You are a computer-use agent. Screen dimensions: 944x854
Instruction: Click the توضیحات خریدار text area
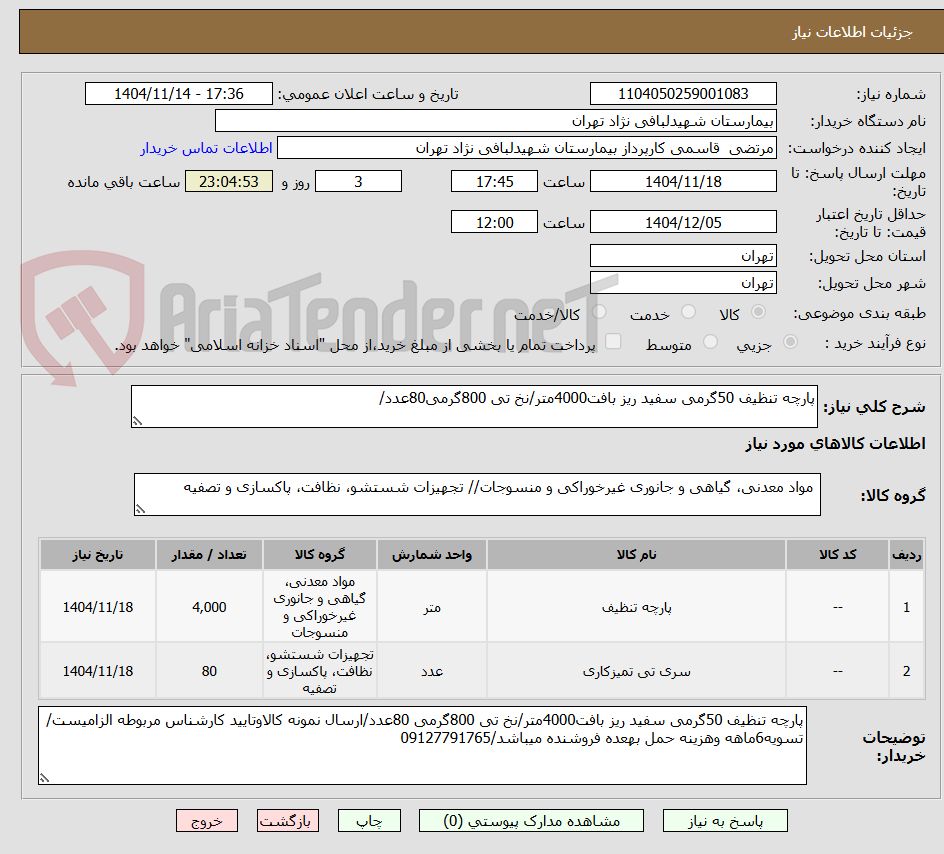tap(422, 745)
